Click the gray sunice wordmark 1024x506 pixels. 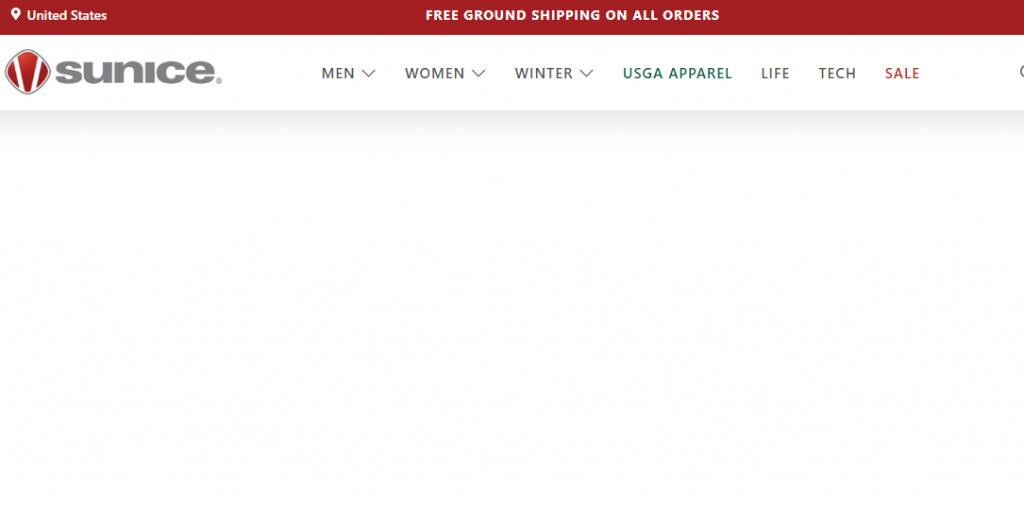(x=136, y=72)
